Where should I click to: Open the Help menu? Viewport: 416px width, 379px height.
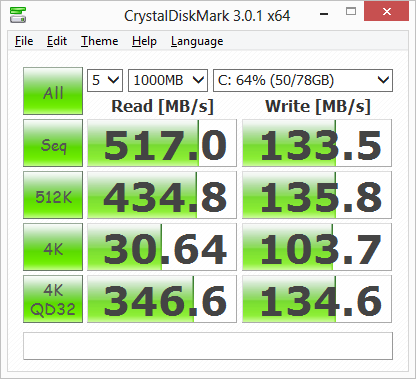(144, 41)
